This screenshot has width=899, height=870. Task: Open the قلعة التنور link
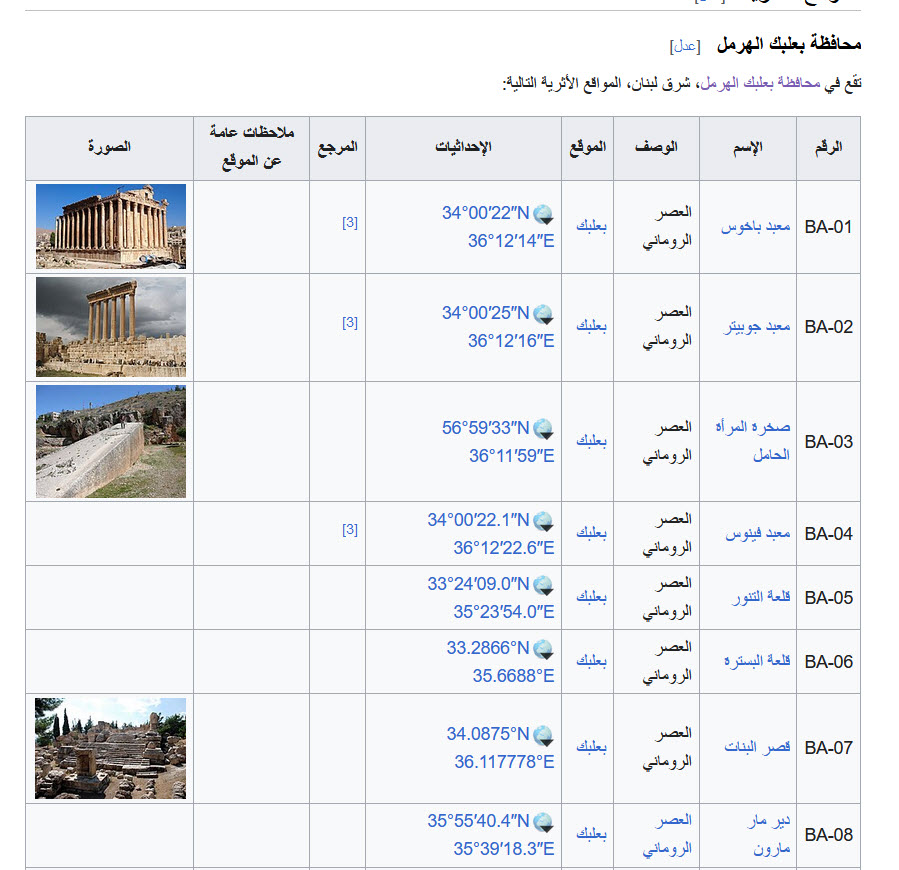[761, 598]
